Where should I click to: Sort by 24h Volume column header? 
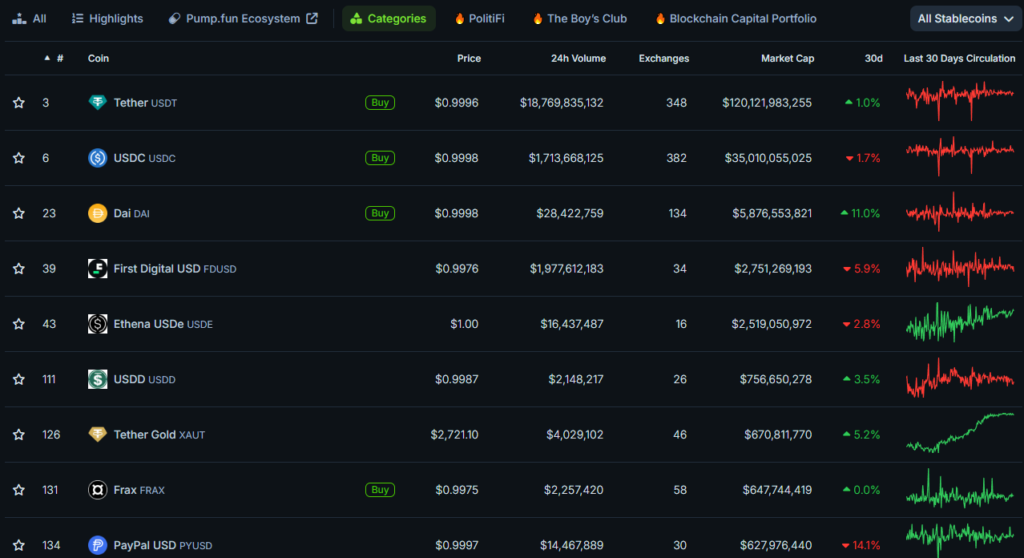[578, 58]
